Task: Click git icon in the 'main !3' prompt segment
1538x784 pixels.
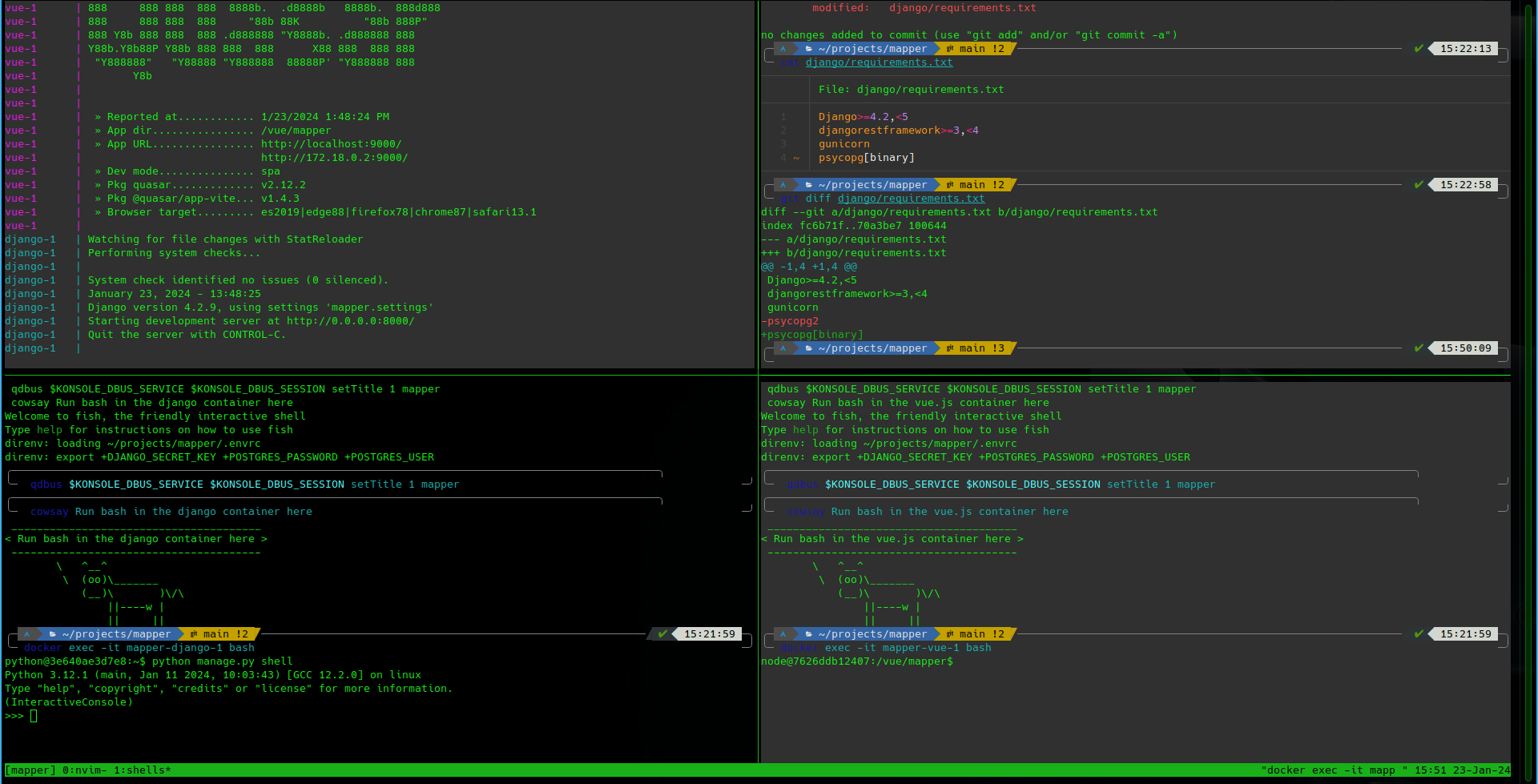Action: (x=950, y=348)
